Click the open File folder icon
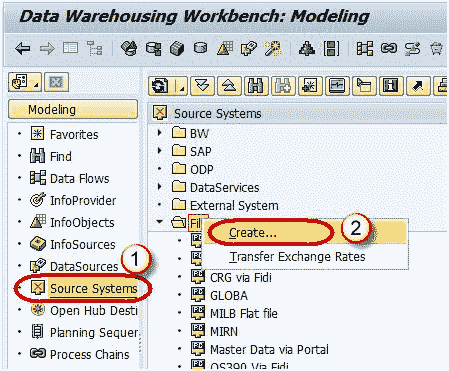 179,223
